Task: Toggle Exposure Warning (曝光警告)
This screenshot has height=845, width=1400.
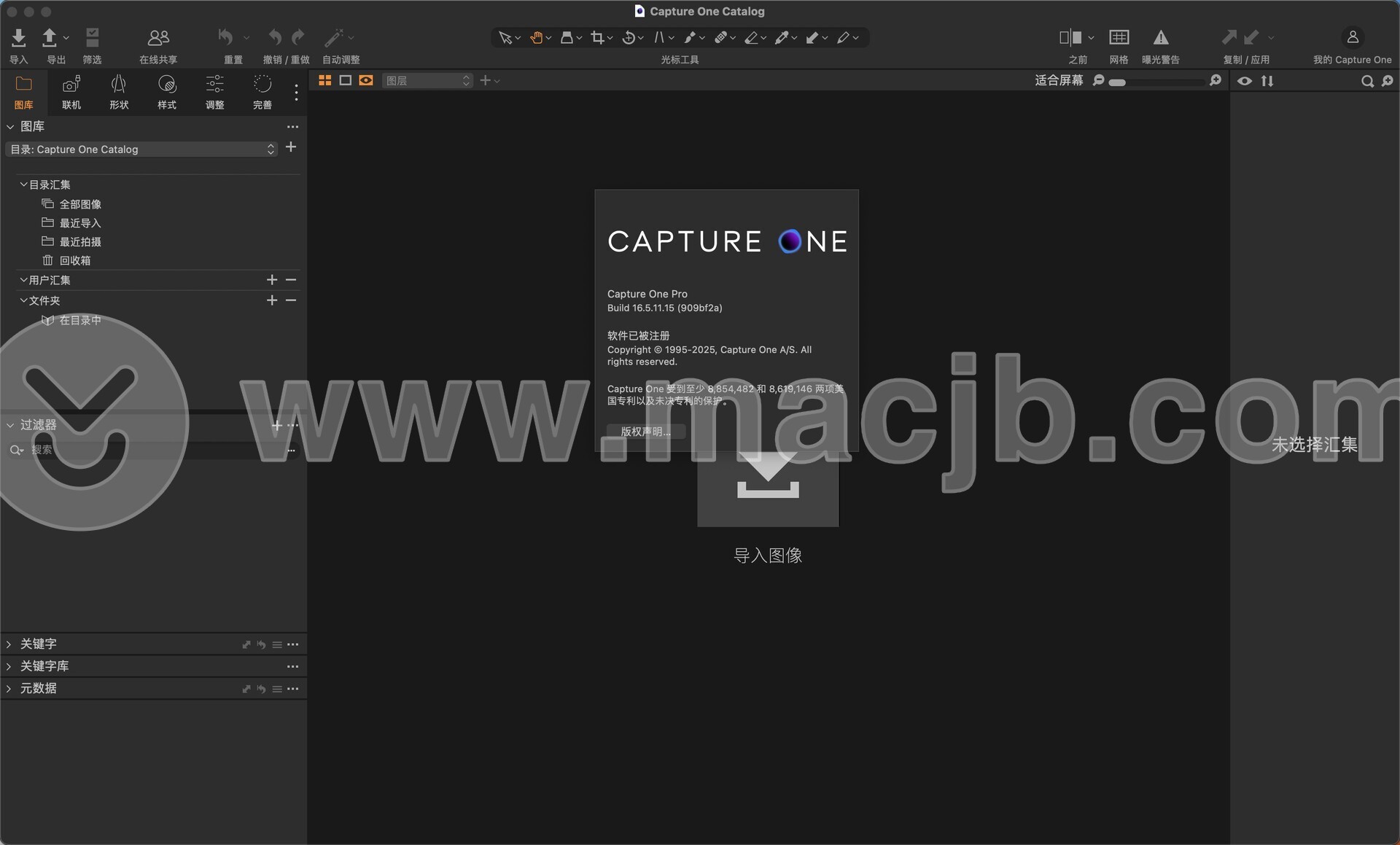Action: coord(1161,37)
